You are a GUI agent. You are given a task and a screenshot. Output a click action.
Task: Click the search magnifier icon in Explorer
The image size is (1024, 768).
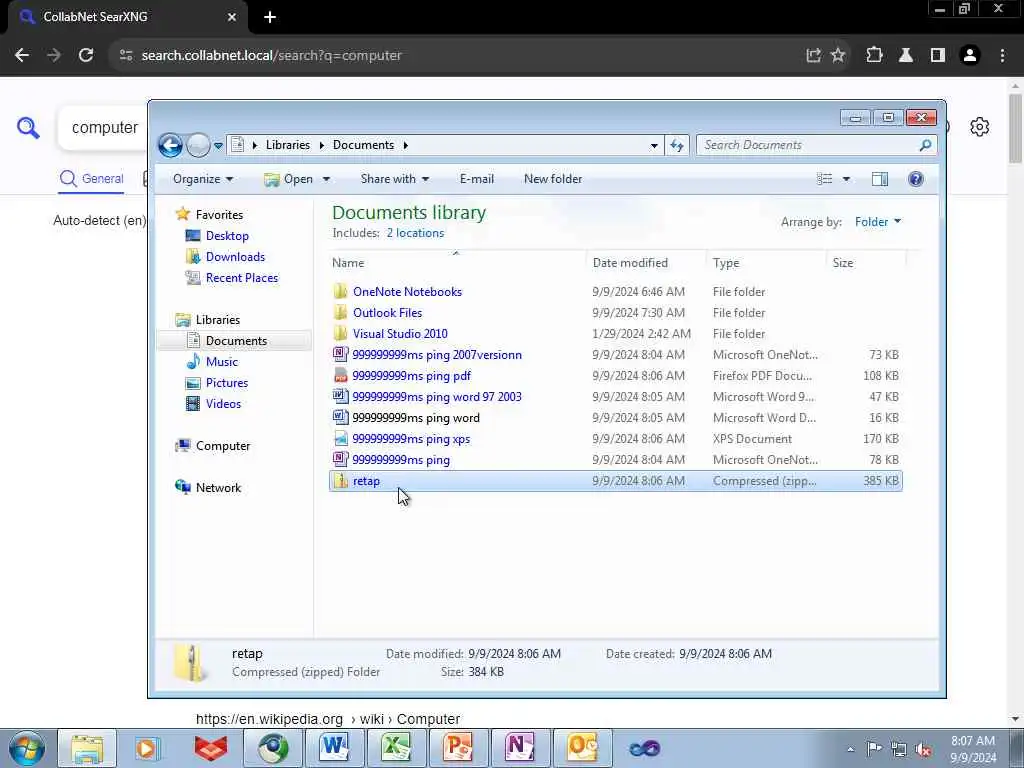click(x=925, y=145)
